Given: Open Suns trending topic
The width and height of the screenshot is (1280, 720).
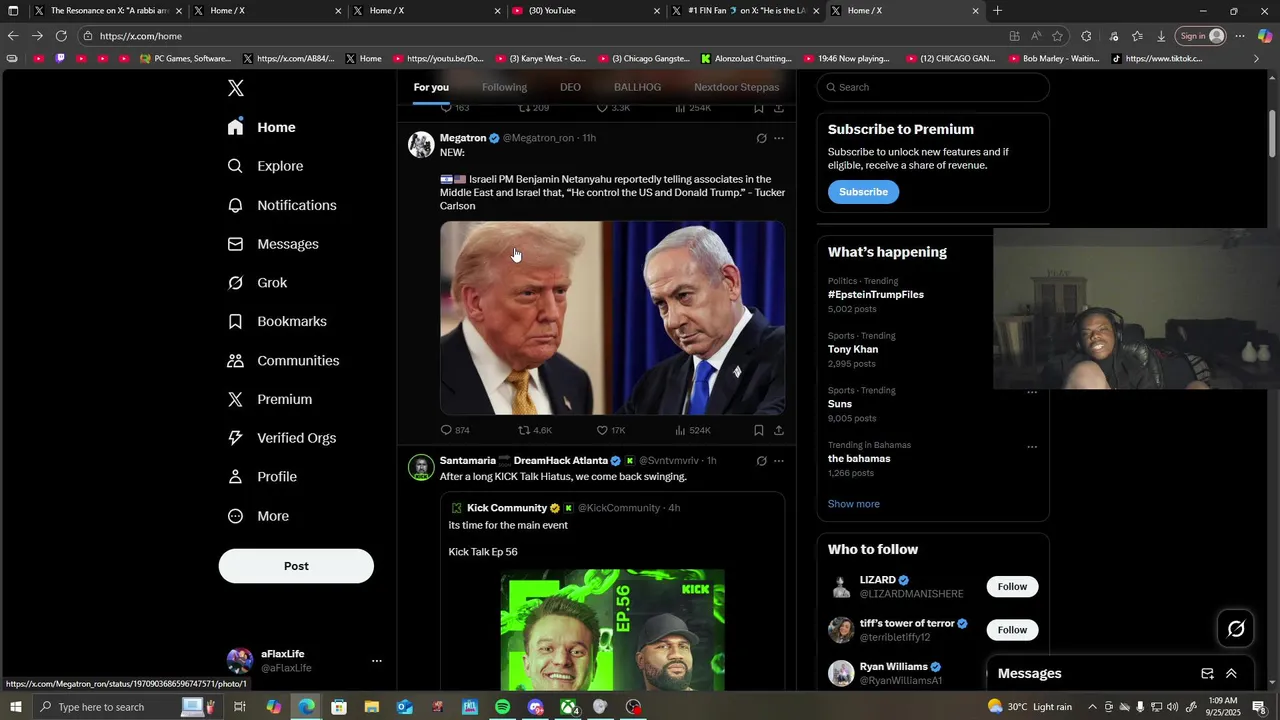Looking at the screenshot, I should pos(840,404).
